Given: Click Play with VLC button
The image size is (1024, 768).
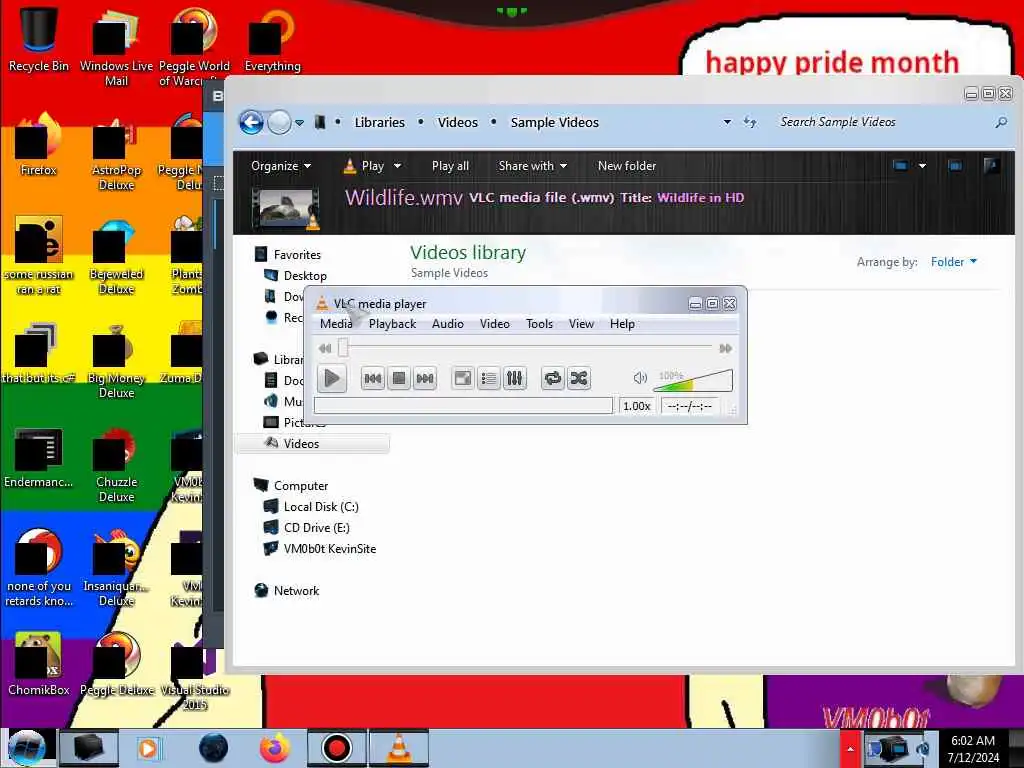Looking at the screenshot, I should 364,166.
